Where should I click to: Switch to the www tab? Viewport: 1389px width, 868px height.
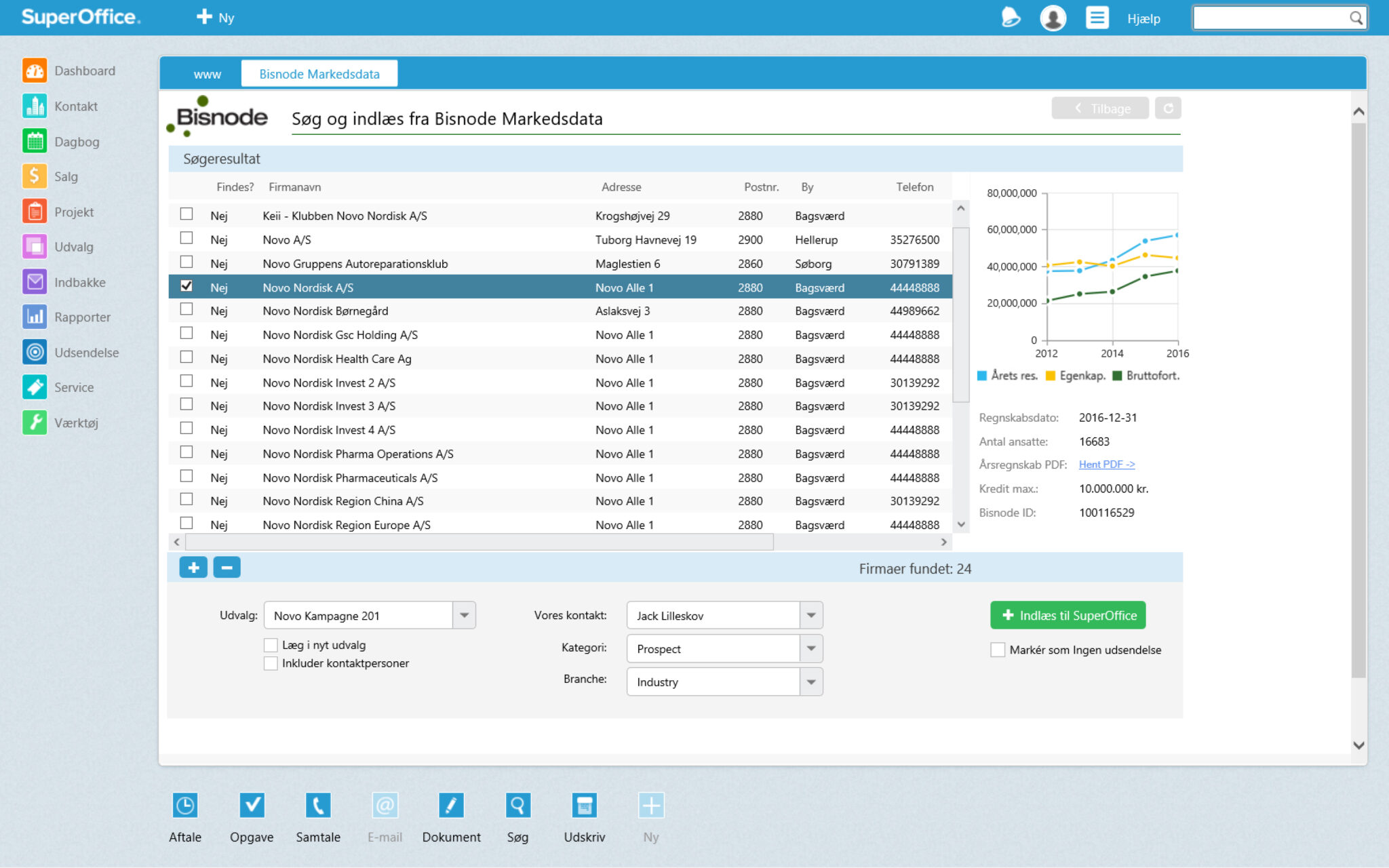pos(207,74)
